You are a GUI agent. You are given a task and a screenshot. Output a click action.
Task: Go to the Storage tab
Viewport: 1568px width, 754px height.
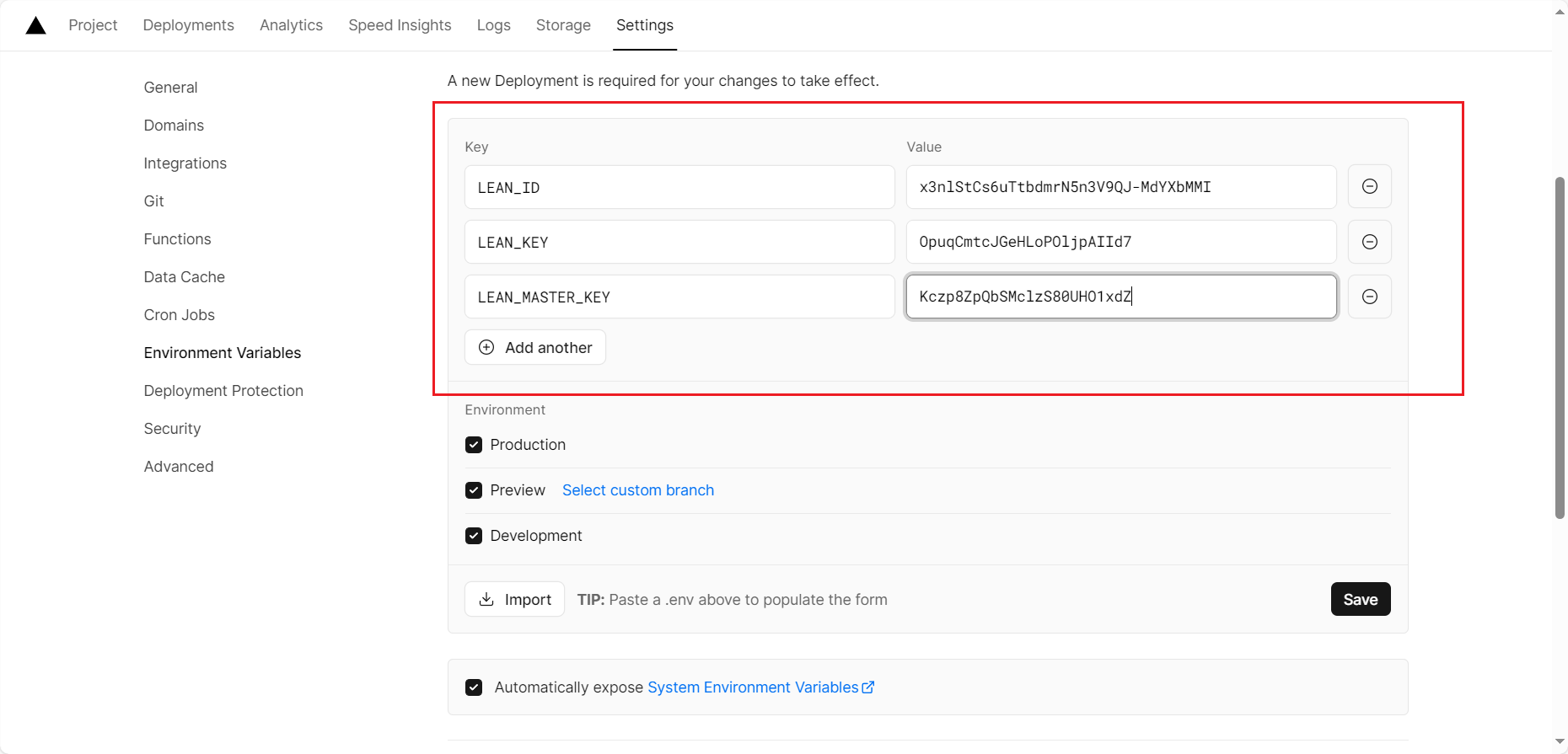[x=563, y=25]
